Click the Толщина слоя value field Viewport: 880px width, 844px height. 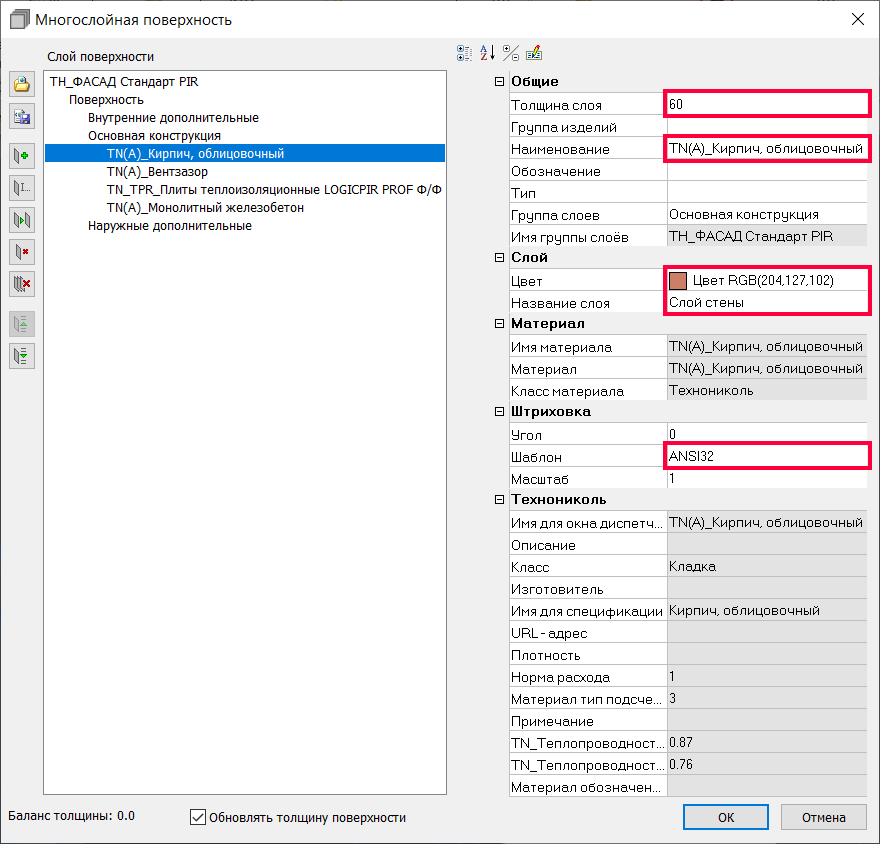[767, 104]
